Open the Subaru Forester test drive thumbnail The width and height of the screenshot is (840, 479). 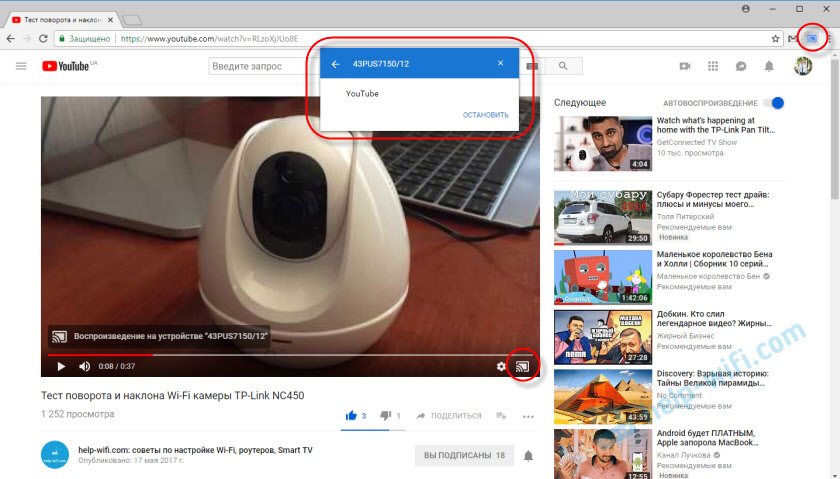pos(603,218)
